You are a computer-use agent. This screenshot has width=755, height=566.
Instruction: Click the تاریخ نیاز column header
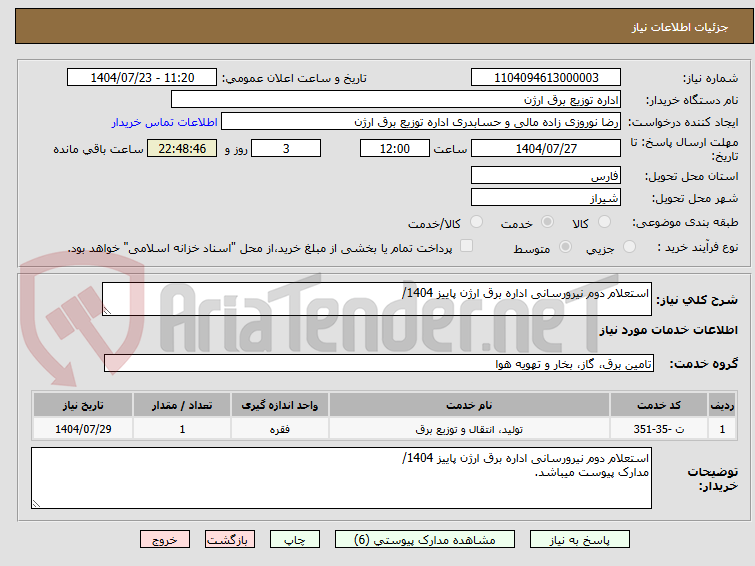coord(83,405)
